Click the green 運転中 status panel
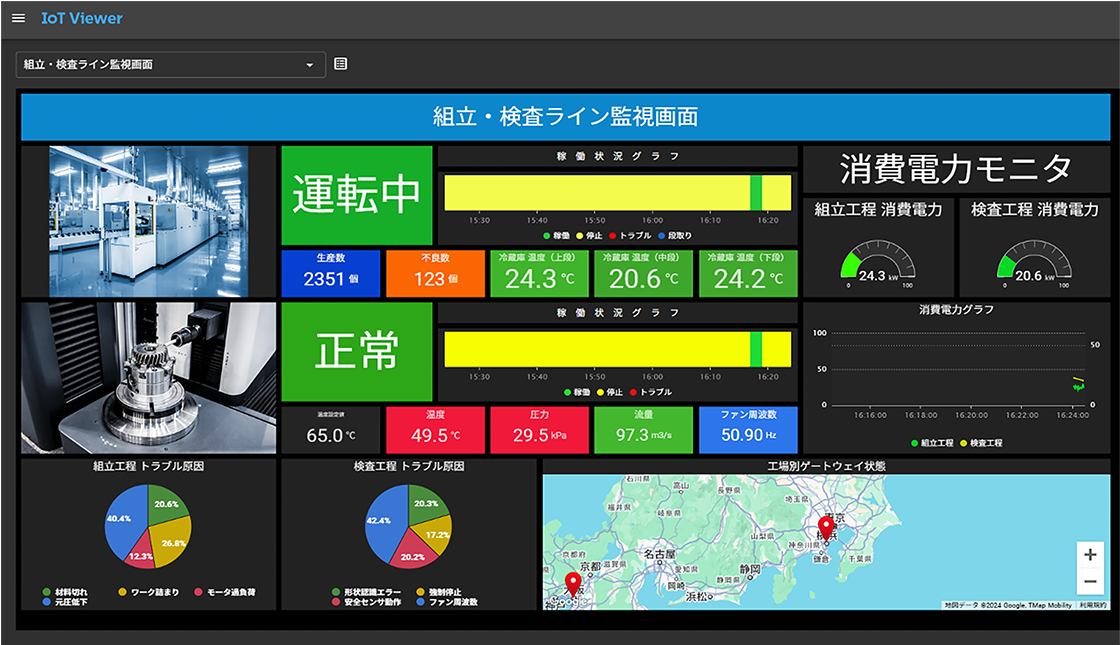The image size is (1120, 645). click(356, 193)
